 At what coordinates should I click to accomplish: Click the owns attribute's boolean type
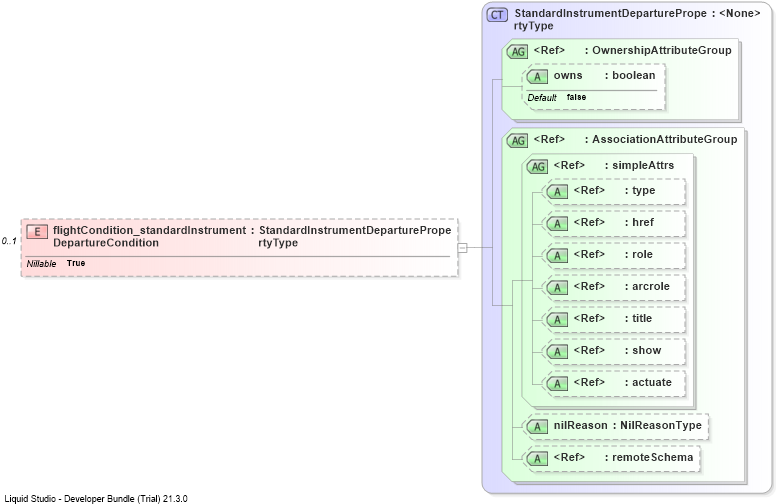pos(633,75)
